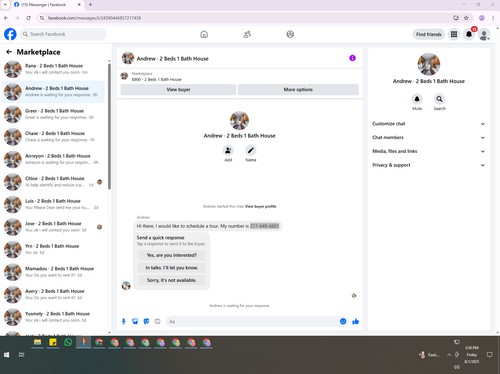
Task: Open Sticky Notes from the taskbar
Action: (53, 342)
